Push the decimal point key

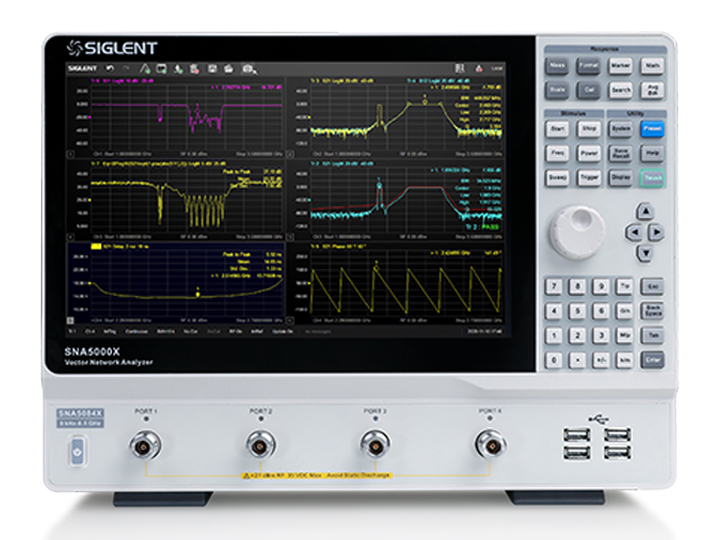tap(577, 360)
